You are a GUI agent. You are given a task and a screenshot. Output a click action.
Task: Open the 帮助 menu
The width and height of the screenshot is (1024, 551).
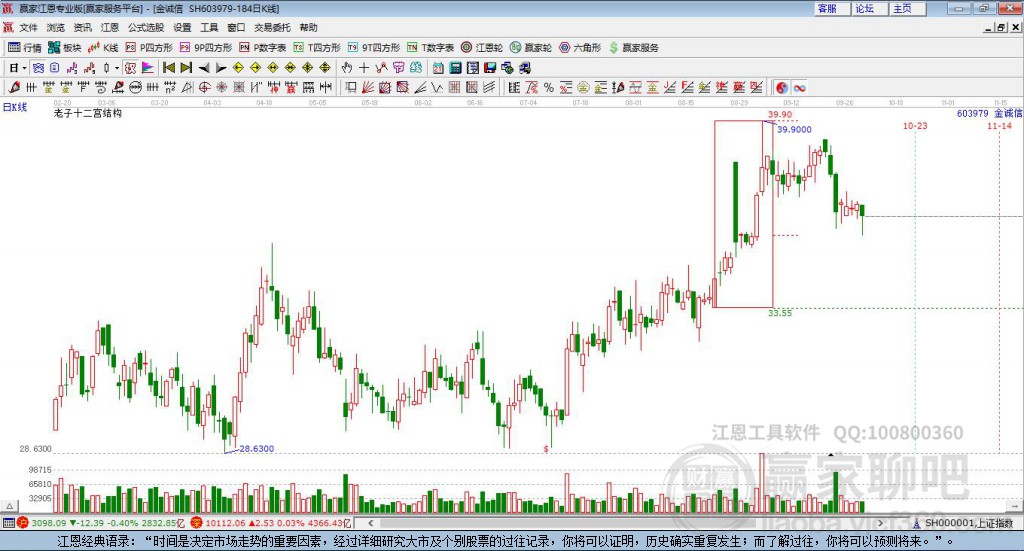[x=308, y=27]
